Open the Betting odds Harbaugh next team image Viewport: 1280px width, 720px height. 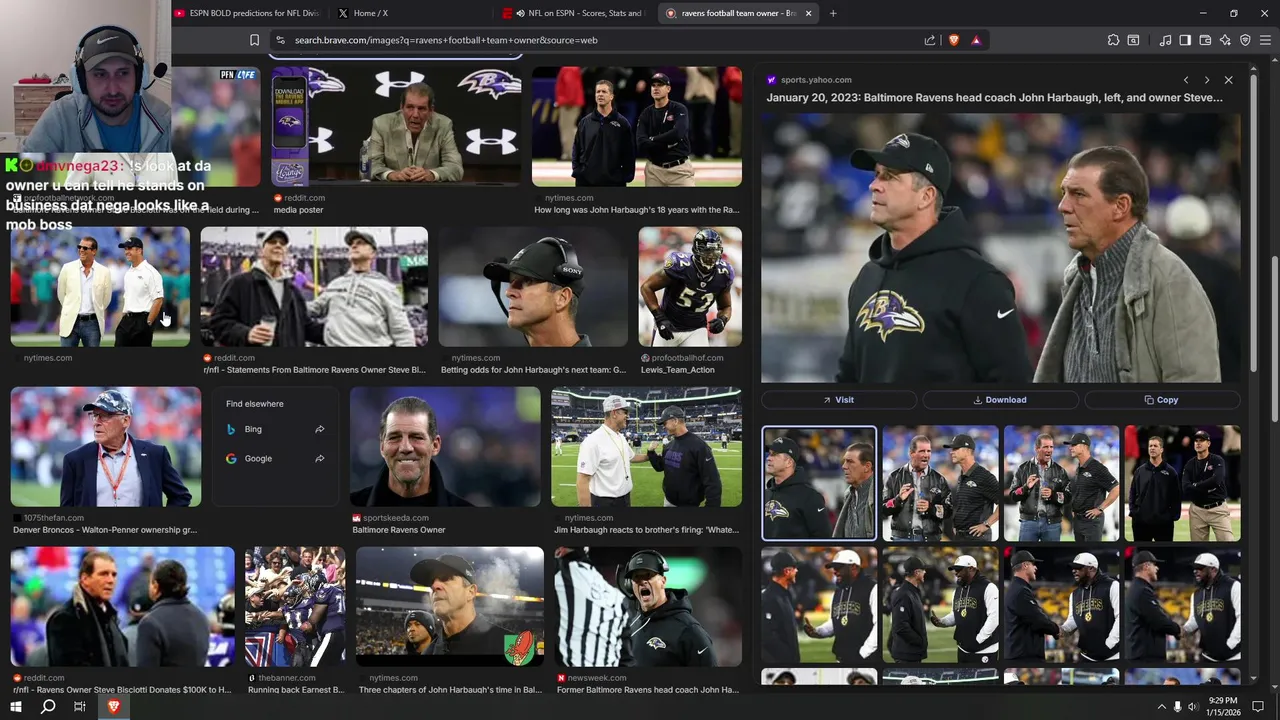point(533,287)
